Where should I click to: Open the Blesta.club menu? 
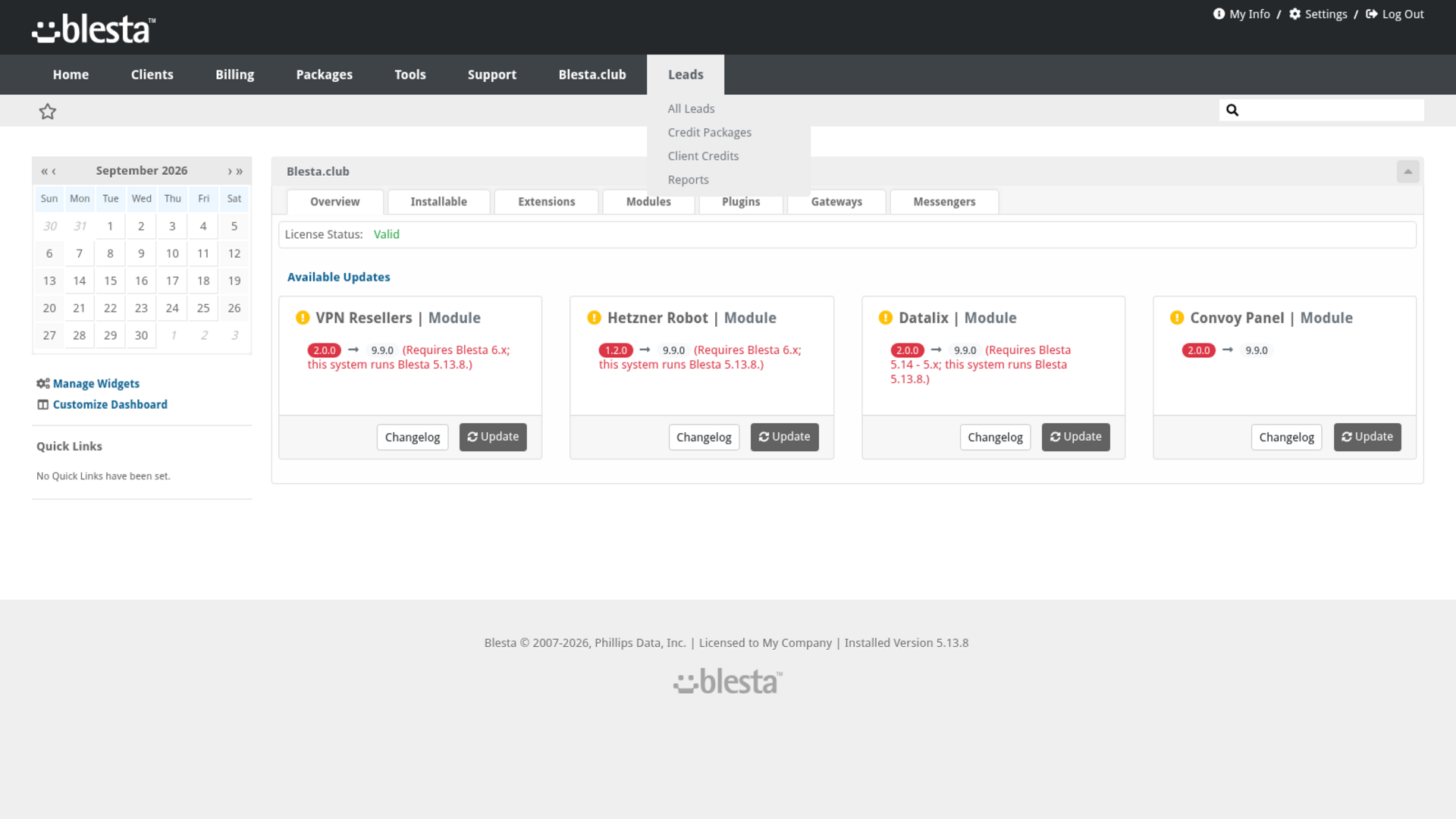[x=591, y=74]
